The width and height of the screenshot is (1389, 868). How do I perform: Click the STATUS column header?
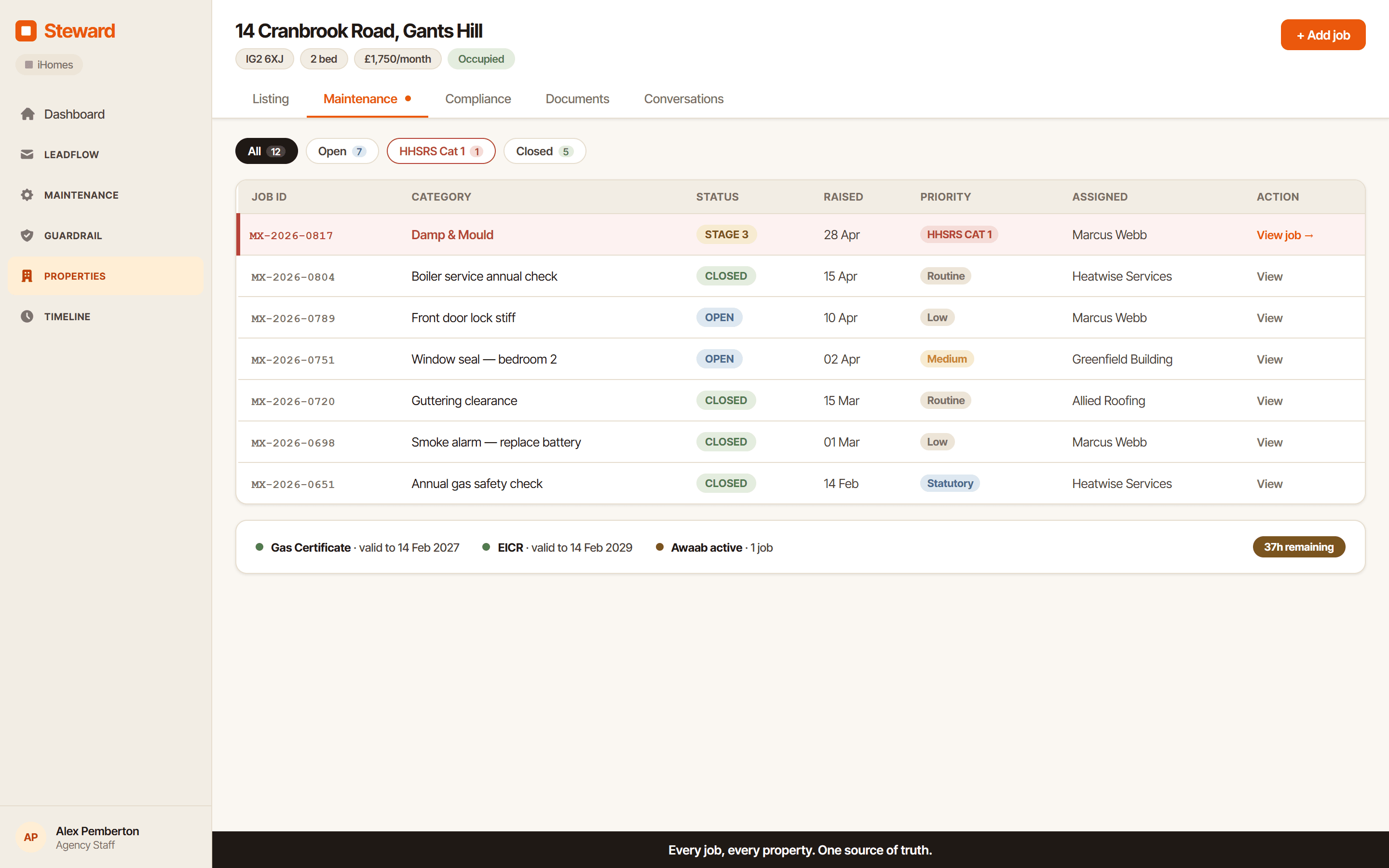(x=718, y=197)
